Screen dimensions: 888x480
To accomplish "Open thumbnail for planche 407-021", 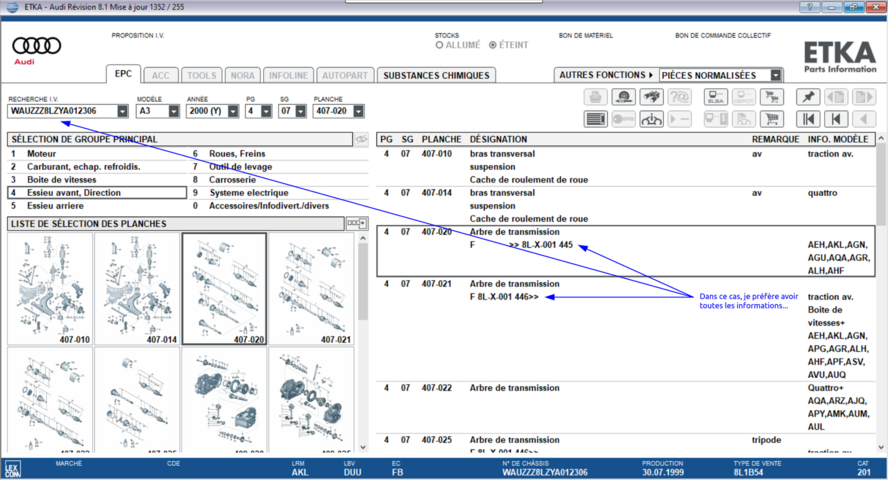I will [311, 289].
